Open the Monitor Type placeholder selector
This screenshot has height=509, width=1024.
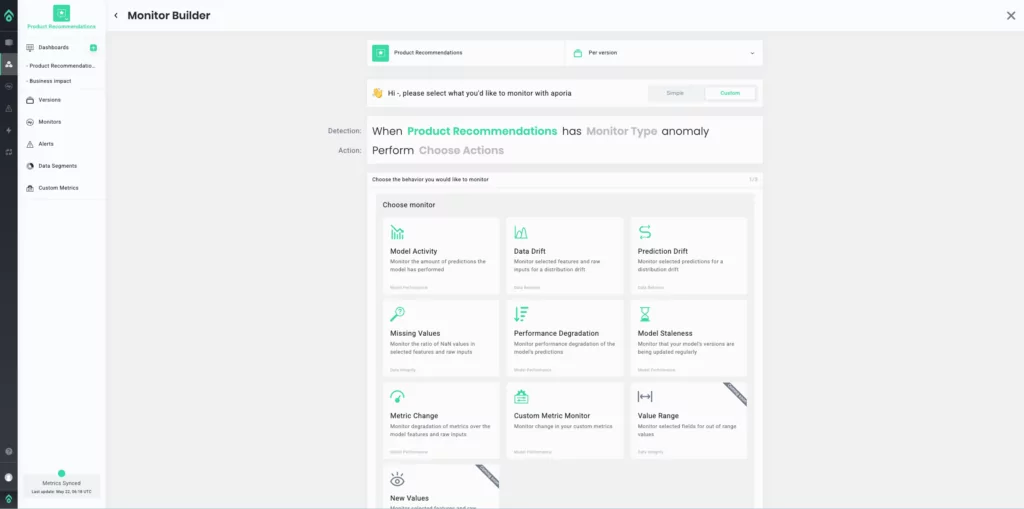622,131
